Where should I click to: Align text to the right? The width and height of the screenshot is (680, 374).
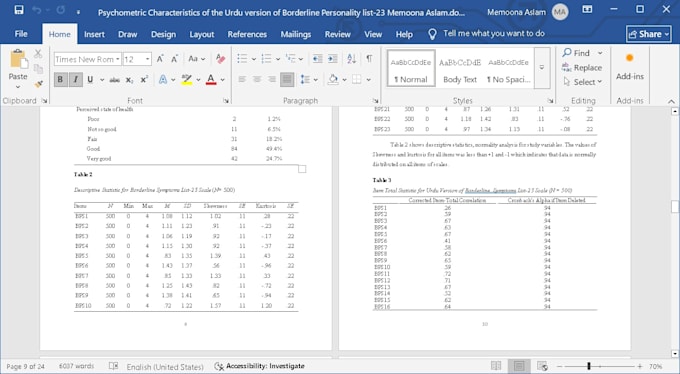[x=271, y=79]
